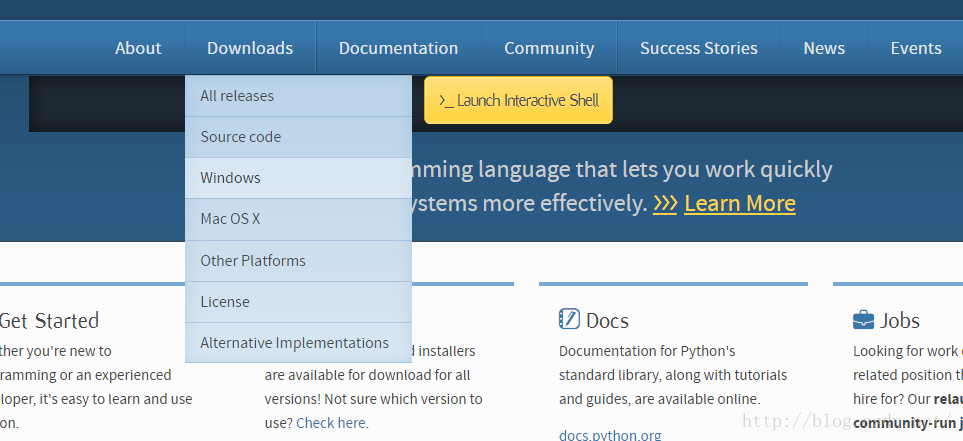Open the Events menu
The width and height of the screenshot is (963, 441).
pos(916,48)
